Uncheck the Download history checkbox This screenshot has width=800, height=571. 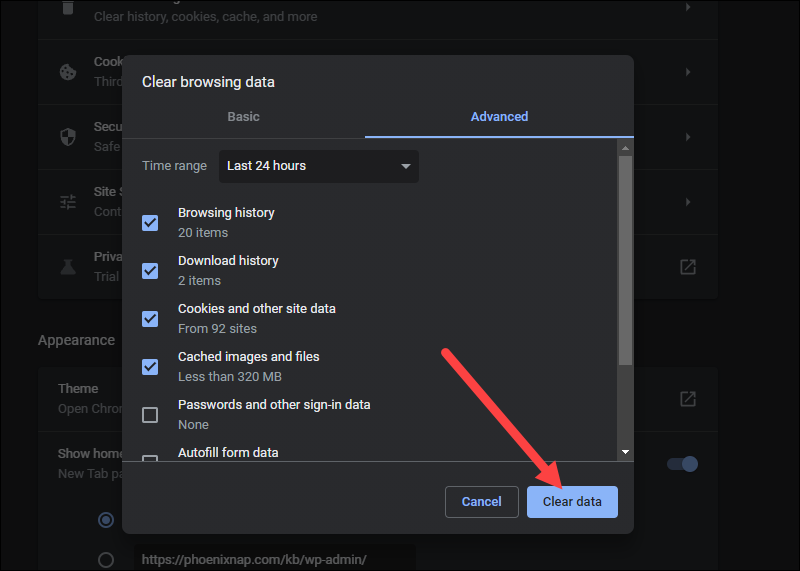(150, 270)
